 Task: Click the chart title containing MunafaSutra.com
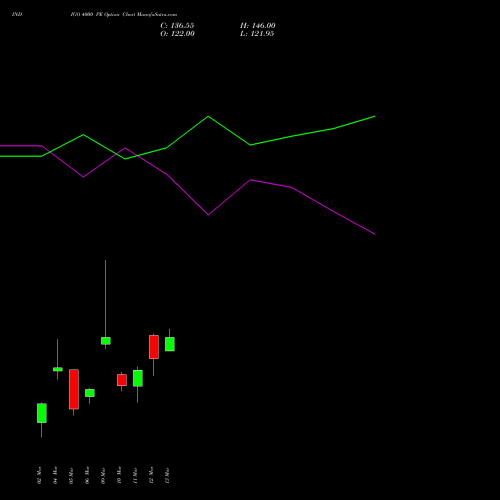[124, 15]
